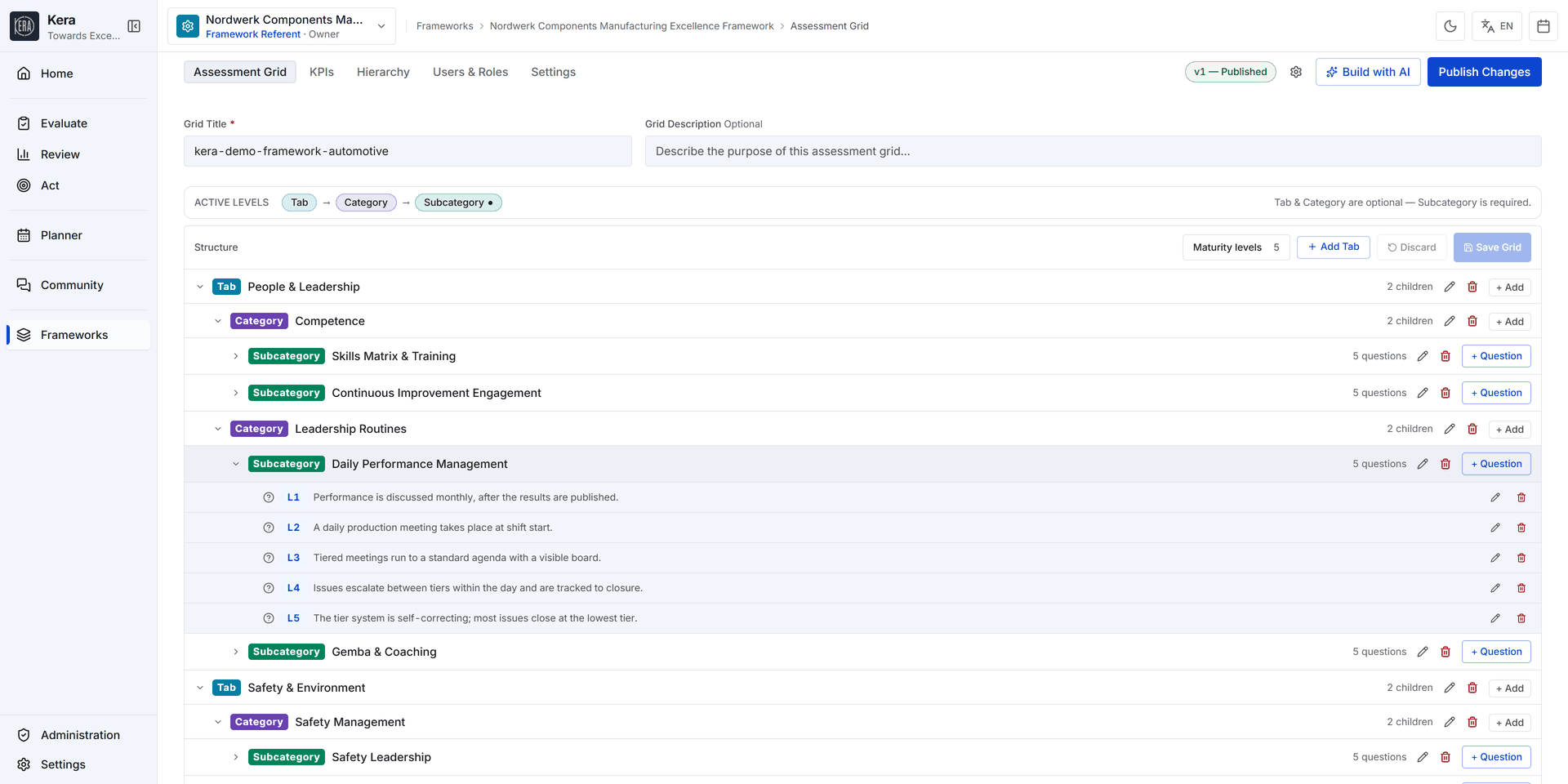Switch to the KPIs tab
The height and width of the screenshot is (784, 1568).
(x=322, y=72)
